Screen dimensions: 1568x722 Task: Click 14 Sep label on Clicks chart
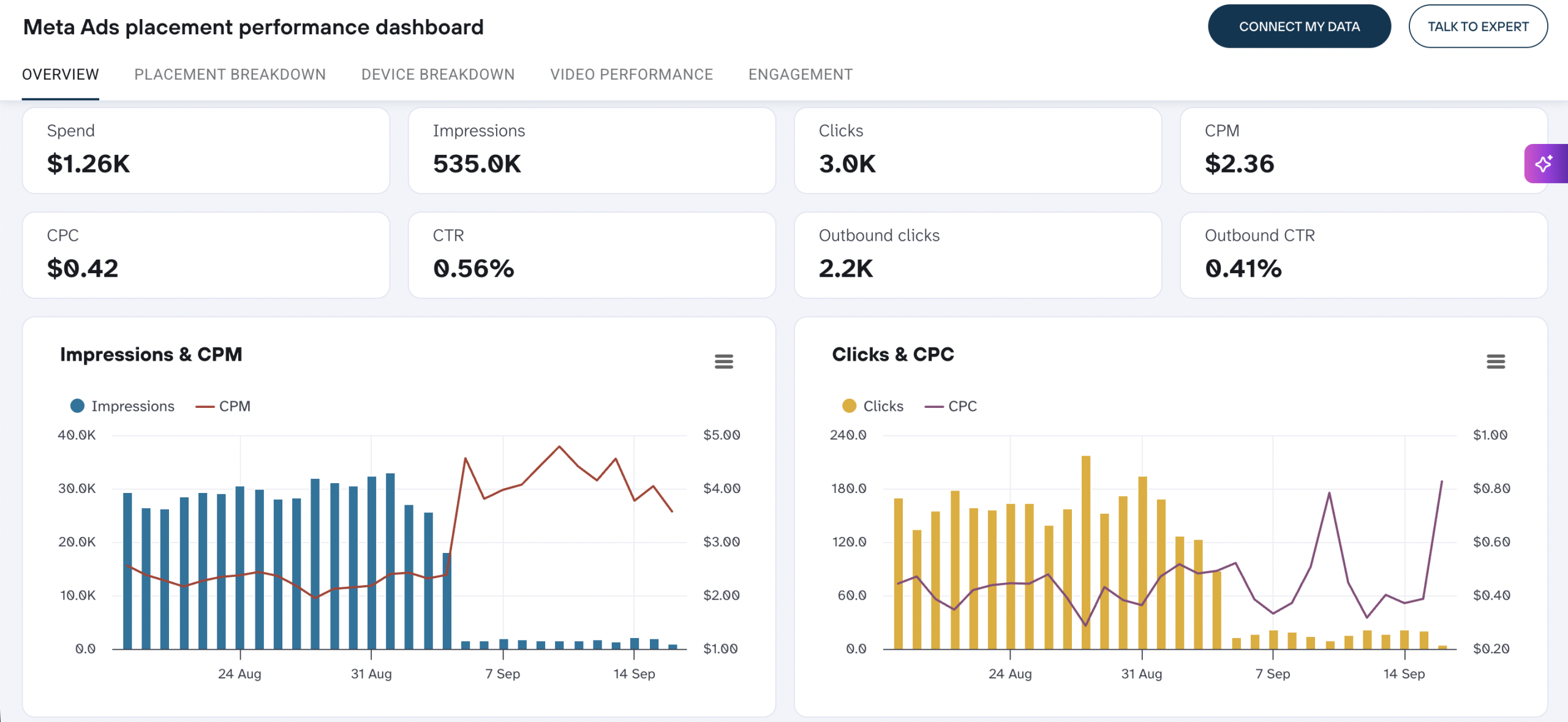pyautogui.click(x=1404, y=674)
